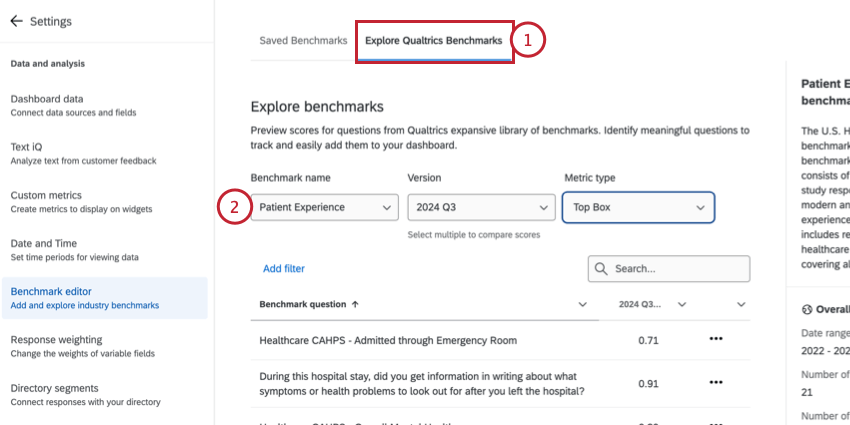The height and width of the screenshot is (425, 850).
Task: Select the Explore Qualtrics Benchmarks tab
Action: [x=433, y=41]
